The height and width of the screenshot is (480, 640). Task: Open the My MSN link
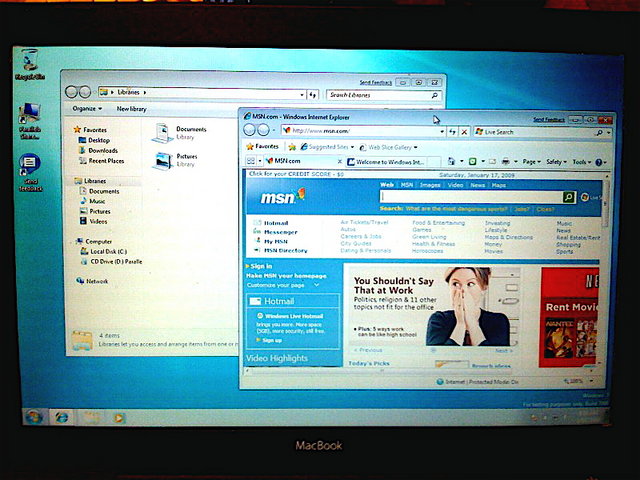click(x=276, y=241)
